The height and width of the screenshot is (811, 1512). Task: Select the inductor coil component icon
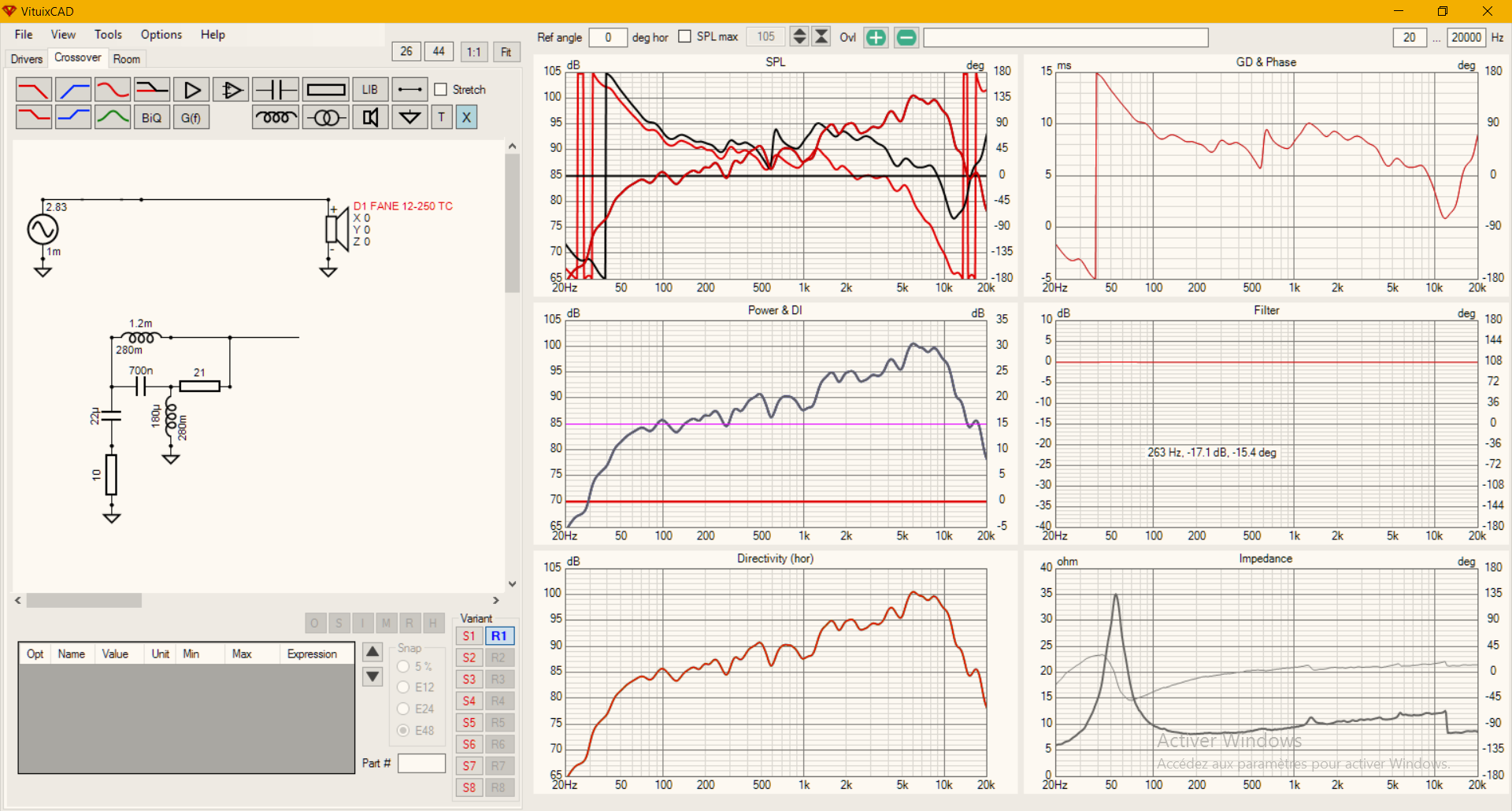275,117
